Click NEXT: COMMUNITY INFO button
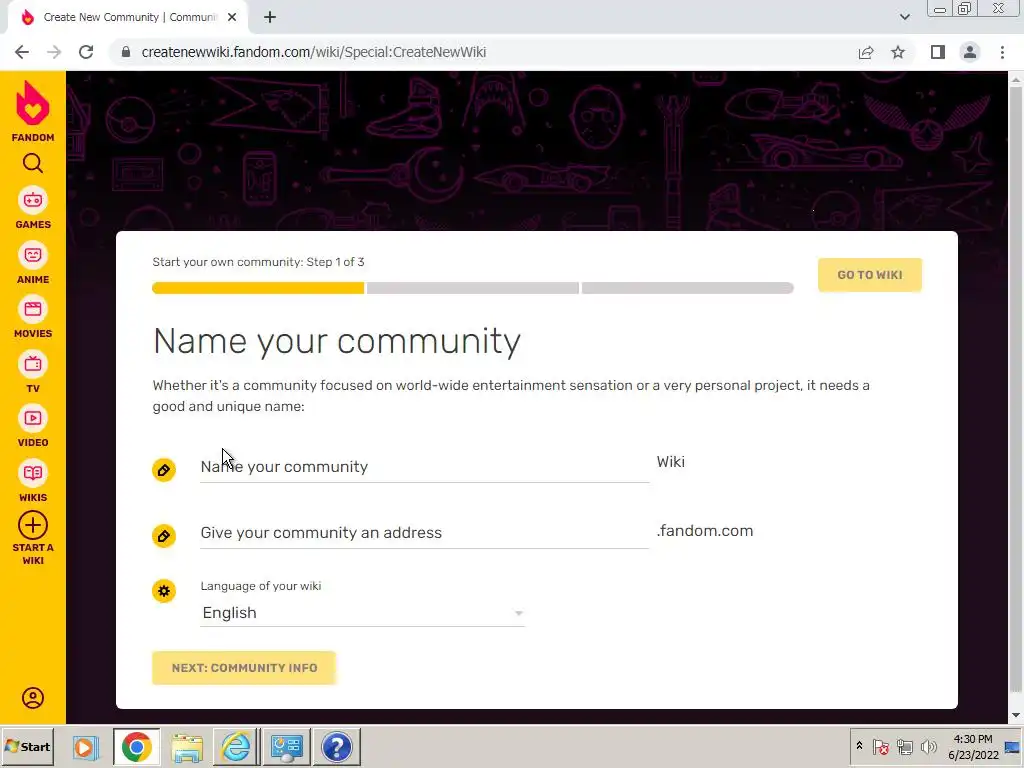1024x768 pixels. pos(244,668)
